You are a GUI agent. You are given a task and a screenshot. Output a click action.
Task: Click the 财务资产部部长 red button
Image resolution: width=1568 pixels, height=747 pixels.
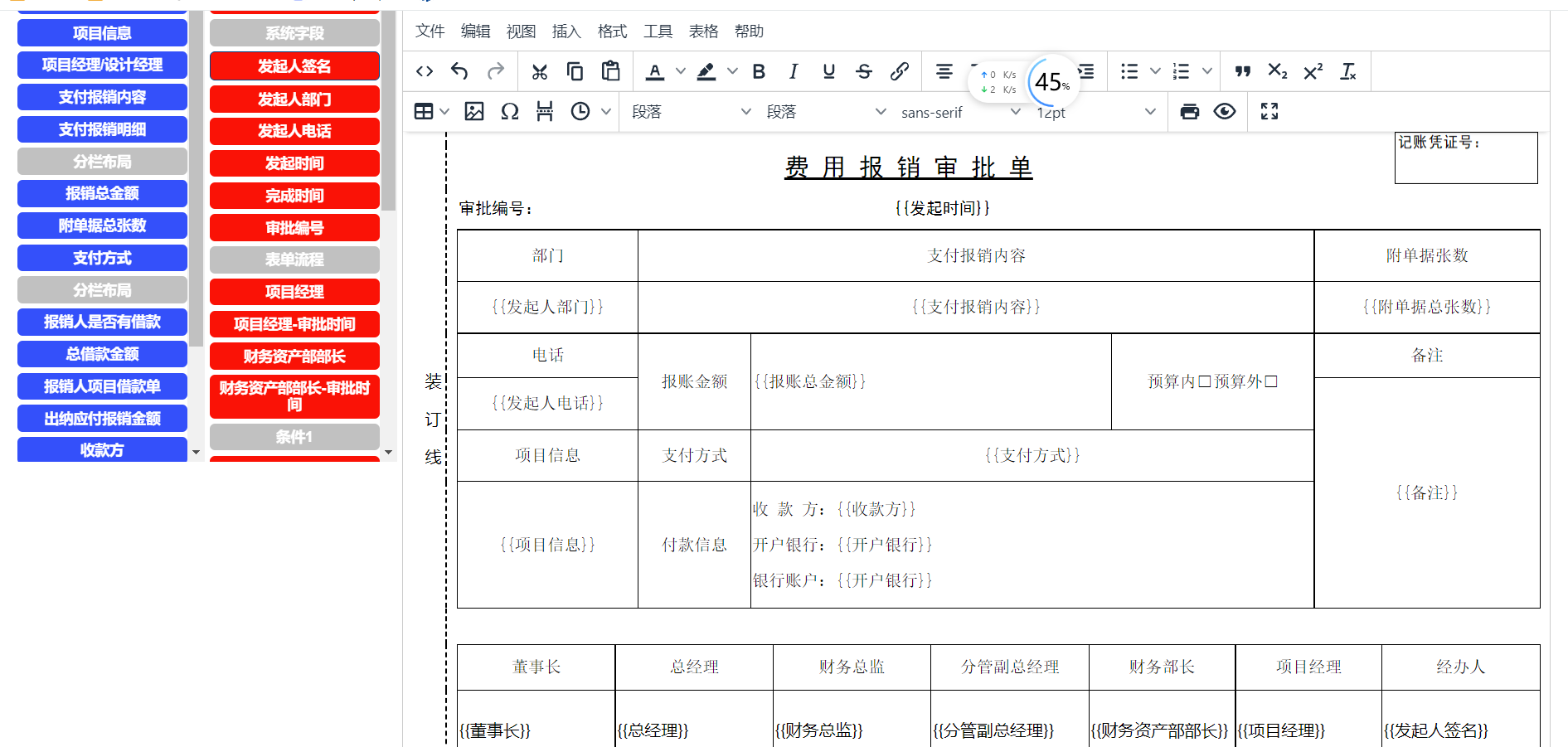pos(294,357)
